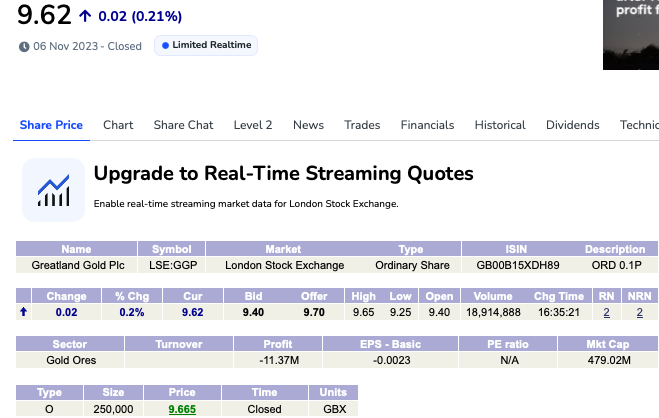
Task: Click the Greatland Gold Plc name cell
Action: tap(78, 266)
